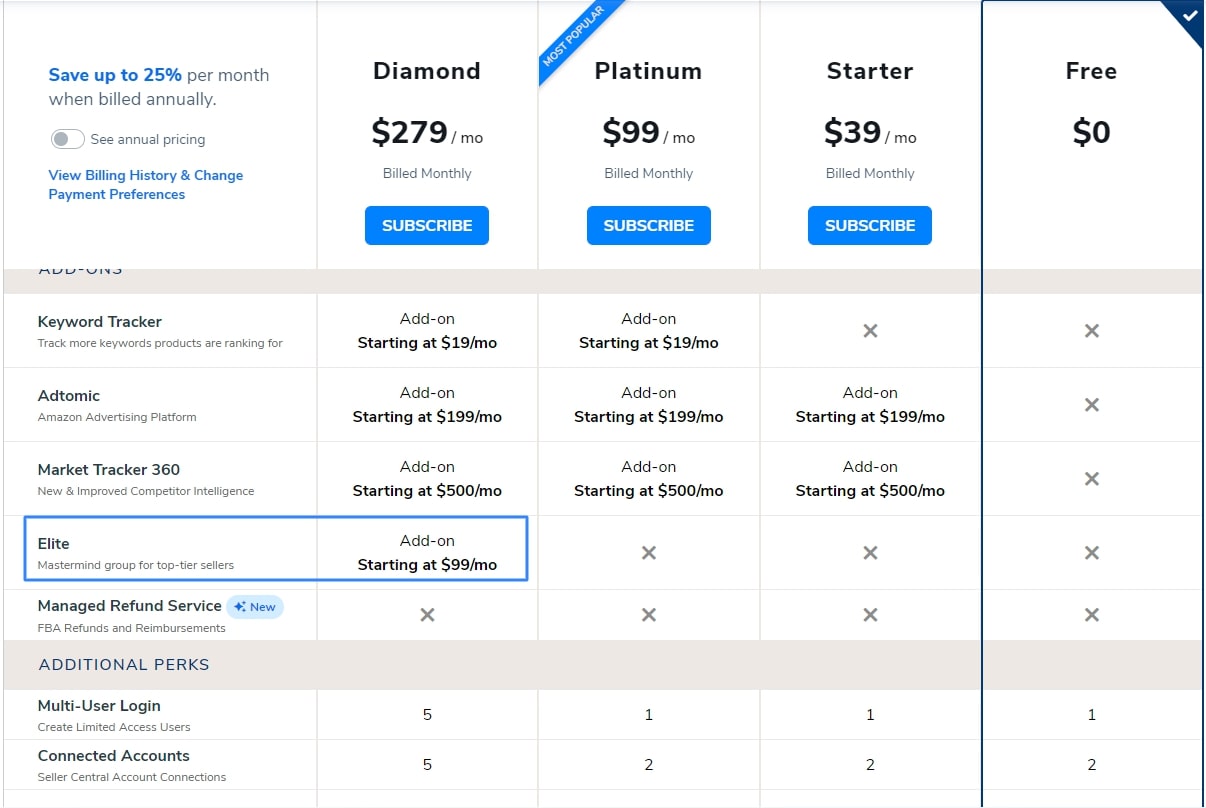Click the $279/mo Diamond price
The image size is (1206, 808).
point(427,132)
